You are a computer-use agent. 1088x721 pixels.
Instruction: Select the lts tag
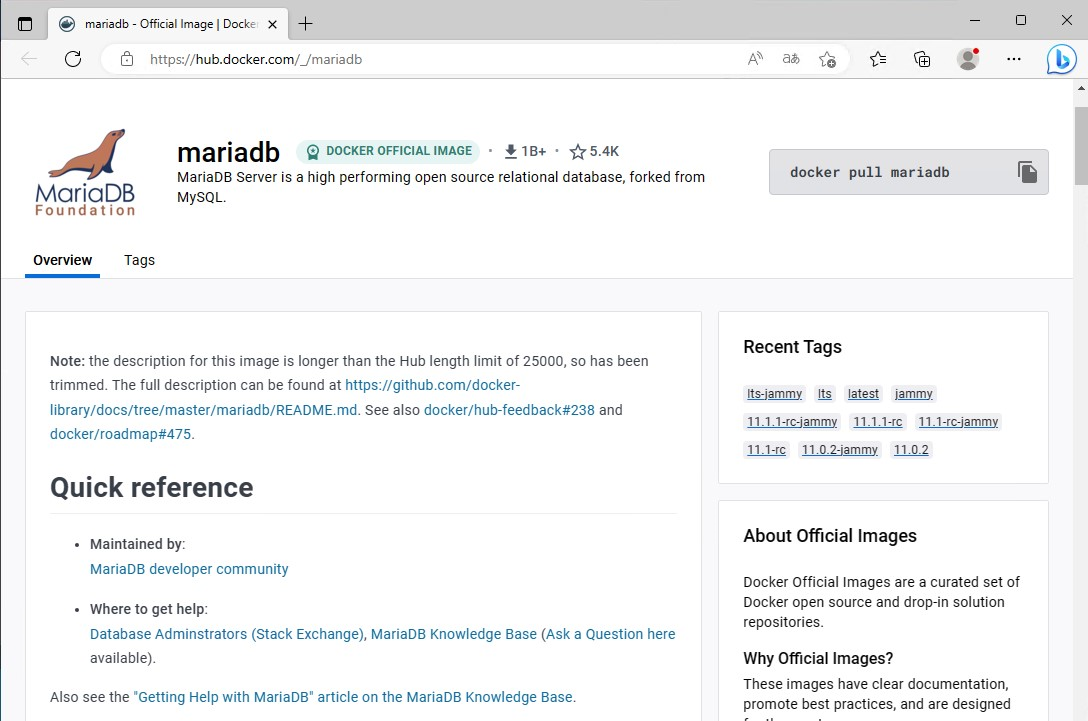[x=824, y=393]
